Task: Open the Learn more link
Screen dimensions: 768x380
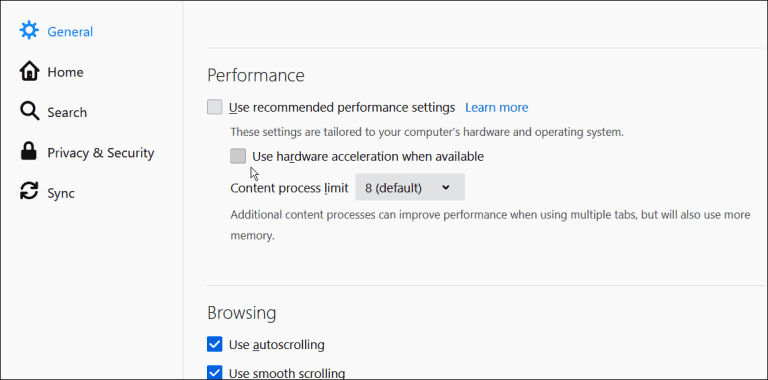Action: click(x=497, y=107)
